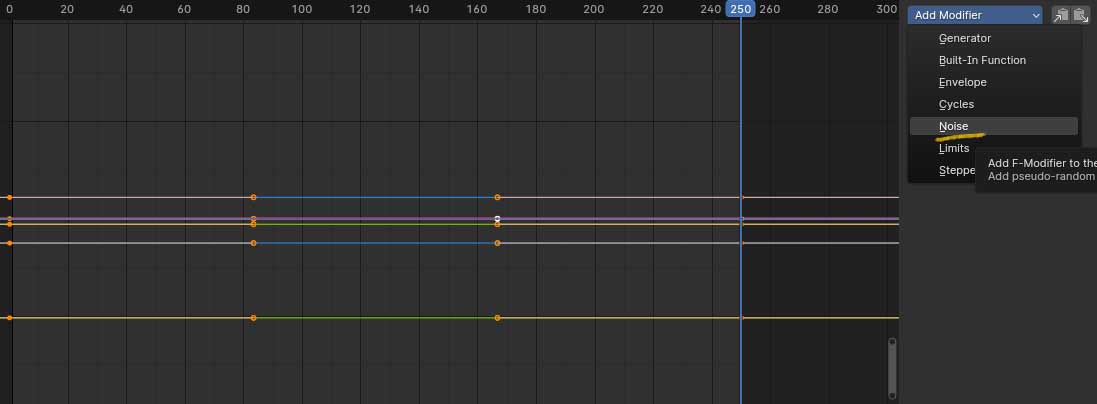
Task: Open the Add Modifier dropdown
Action: click(x=975, y=15)
